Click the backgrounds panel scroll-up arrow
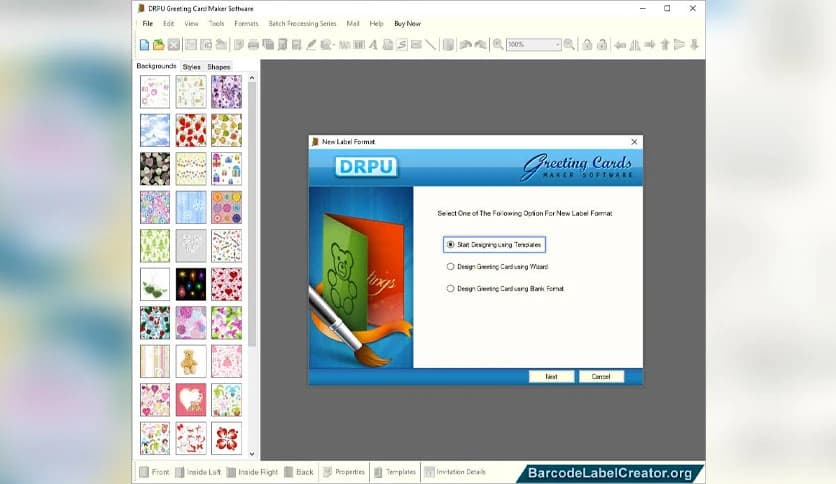836x484 pixels. coord(252,78)
